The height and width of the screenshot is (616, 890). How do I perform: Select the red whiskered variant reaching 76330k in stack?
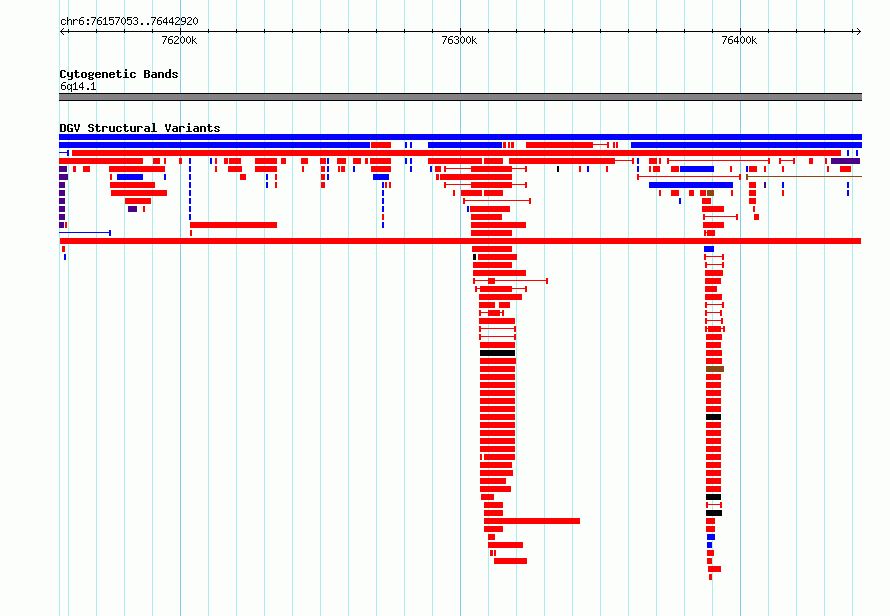click(511, 281)
